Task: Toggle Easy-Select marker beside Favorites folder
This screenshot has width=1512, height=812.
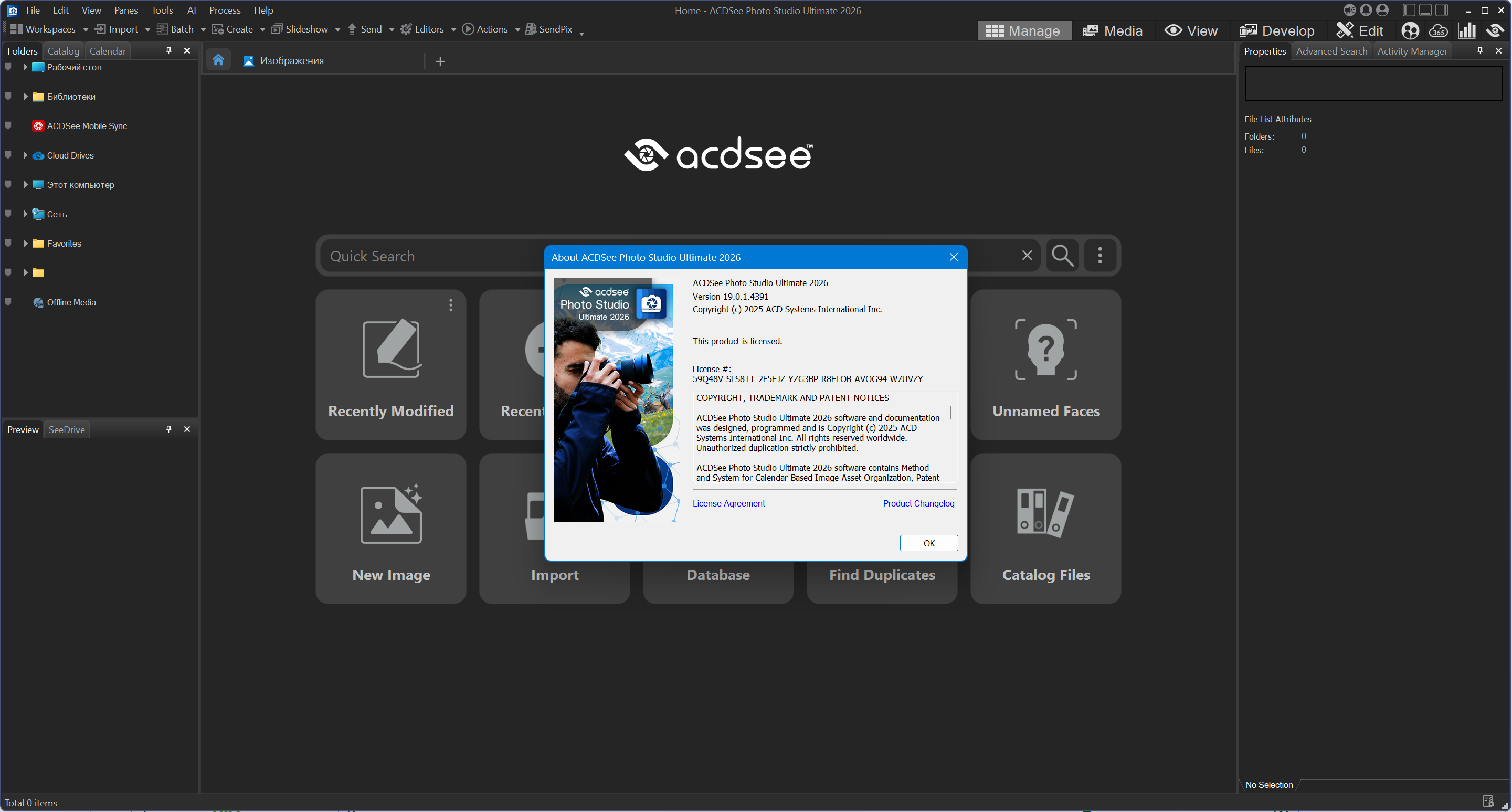Action: 8,243
